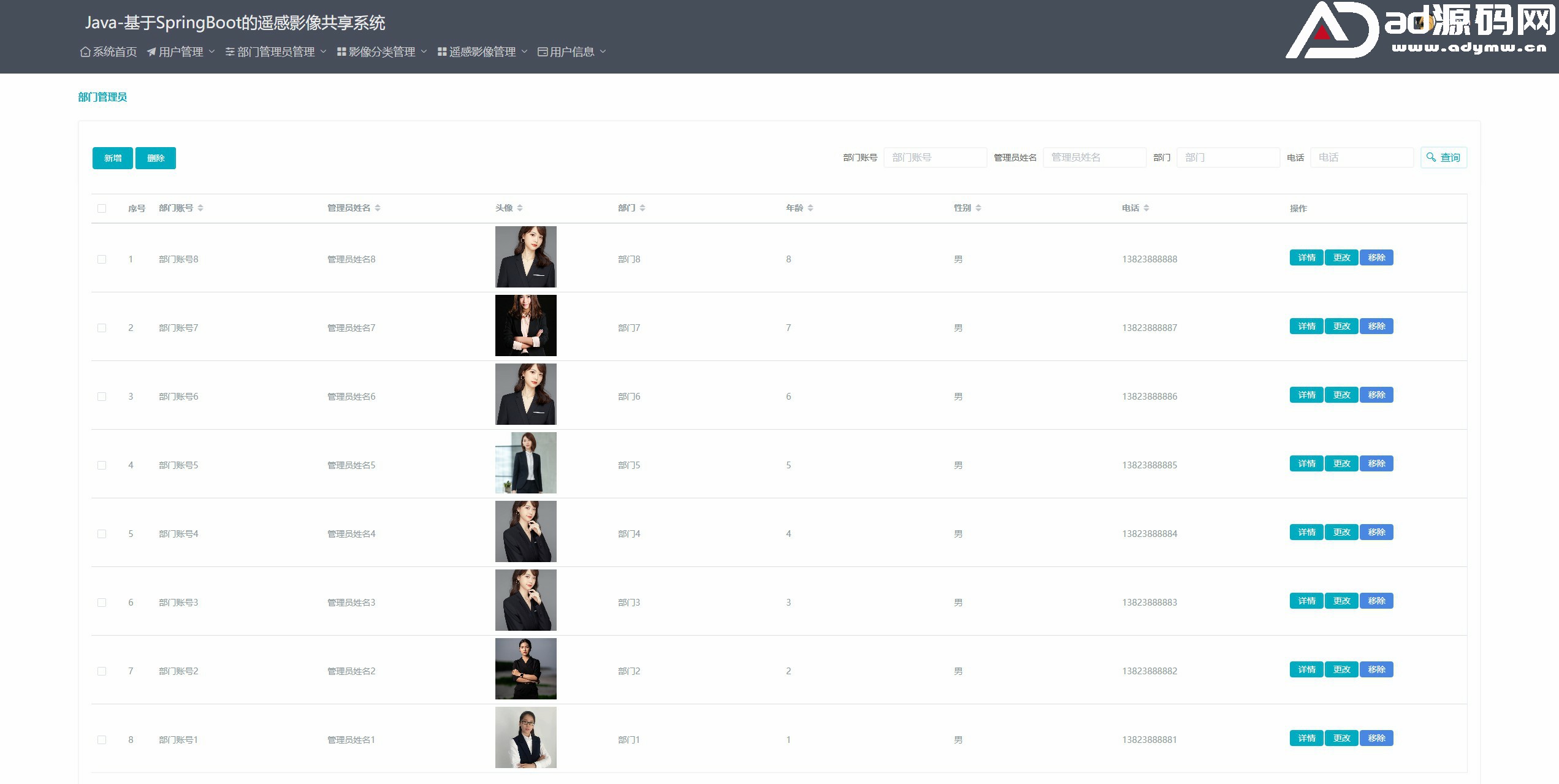Image resolution: width=1559 pixels, height=784 pixels.
Task: Sort table by 电话 column arrows
Action: 1146,208
